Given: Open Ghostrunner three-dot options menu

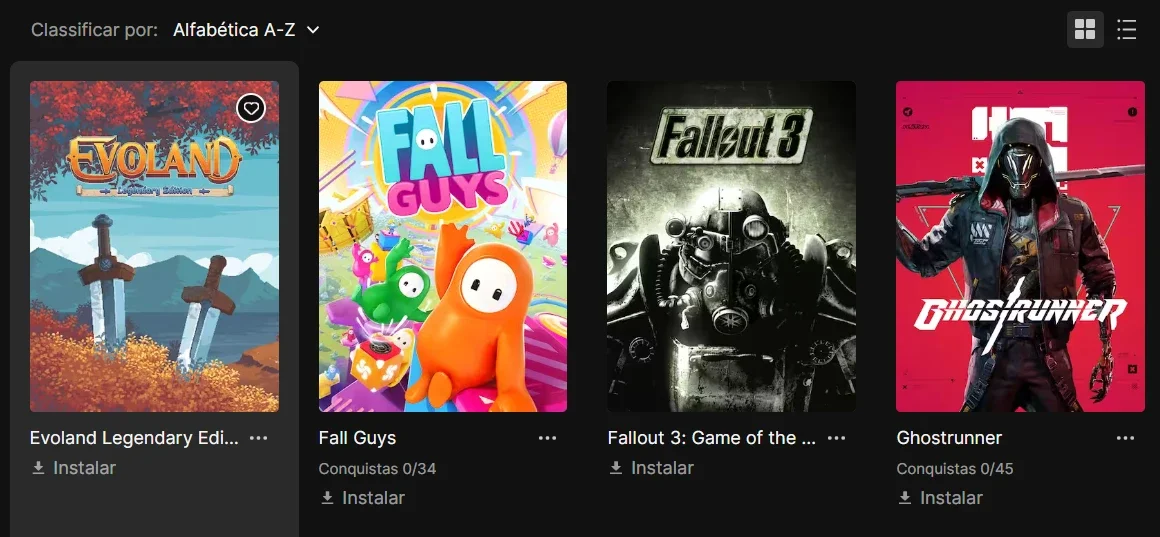Looking at the screenshot, I should 1125,438.
